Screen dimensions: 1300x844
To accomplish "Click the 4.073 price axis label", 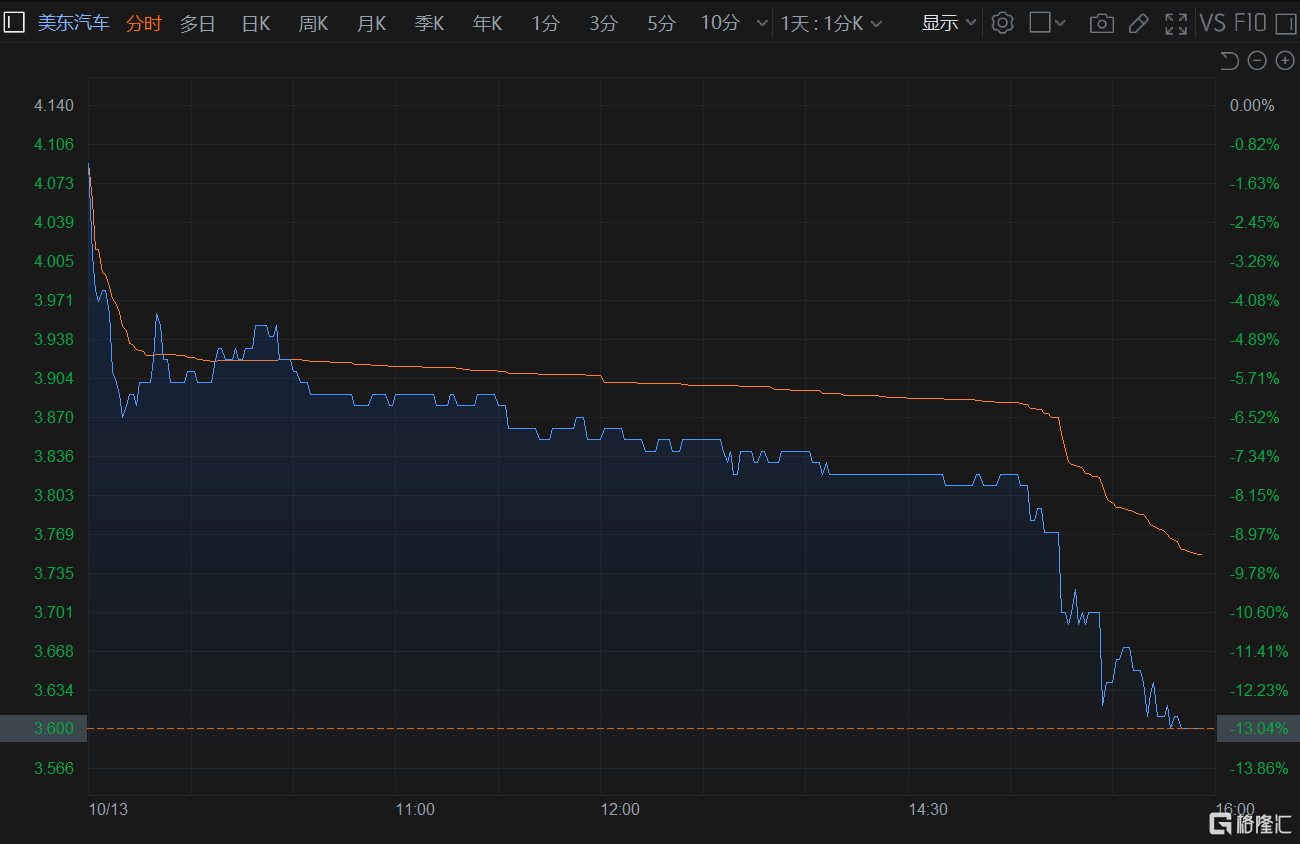I will 54,183.
